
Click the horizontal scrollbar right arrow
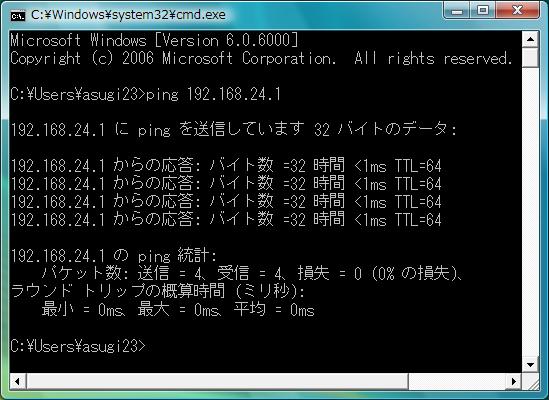coord(514,381)
